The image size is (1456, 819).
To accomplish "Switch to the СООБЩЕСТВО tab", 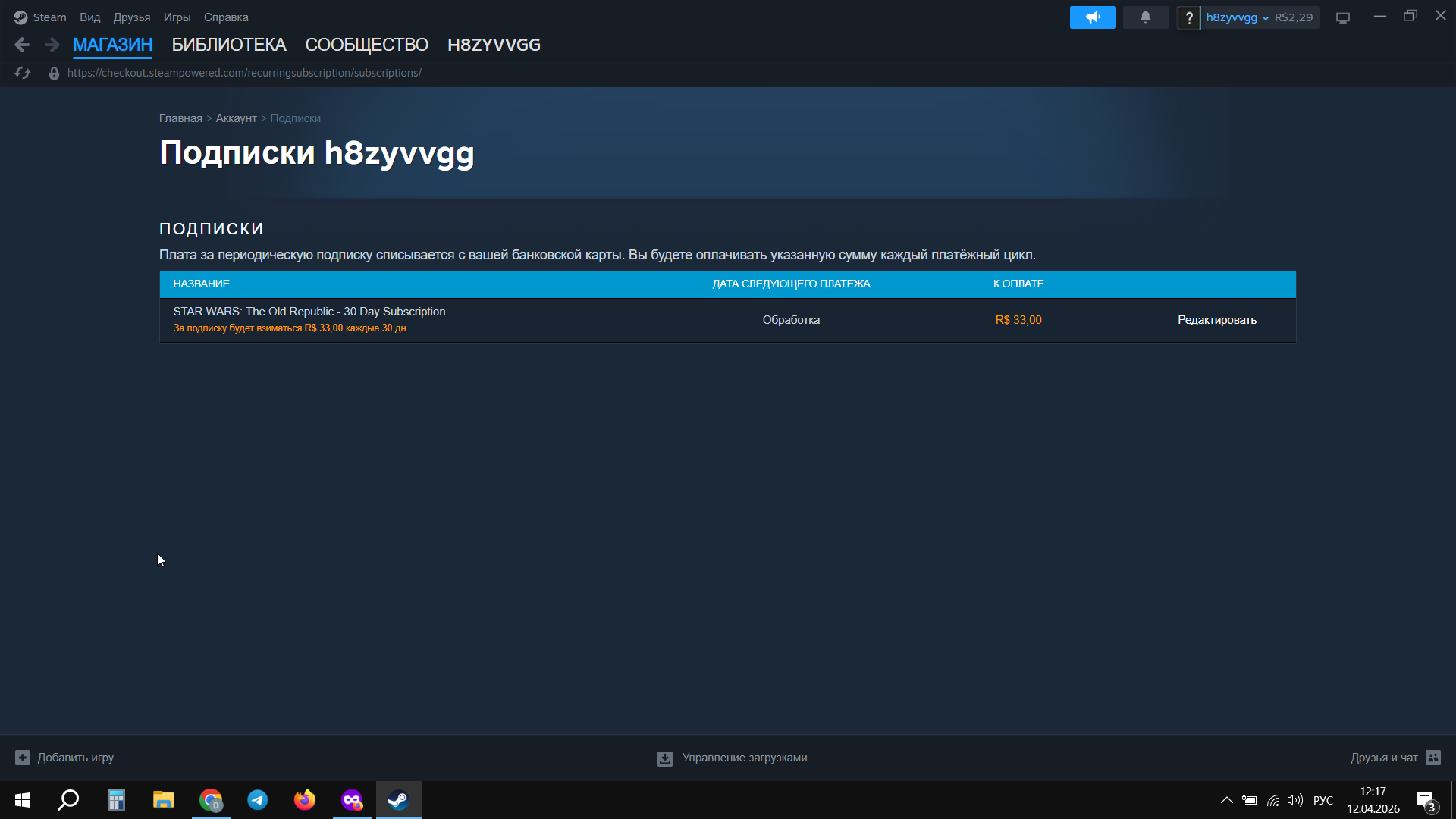I will tap(366, 45).
